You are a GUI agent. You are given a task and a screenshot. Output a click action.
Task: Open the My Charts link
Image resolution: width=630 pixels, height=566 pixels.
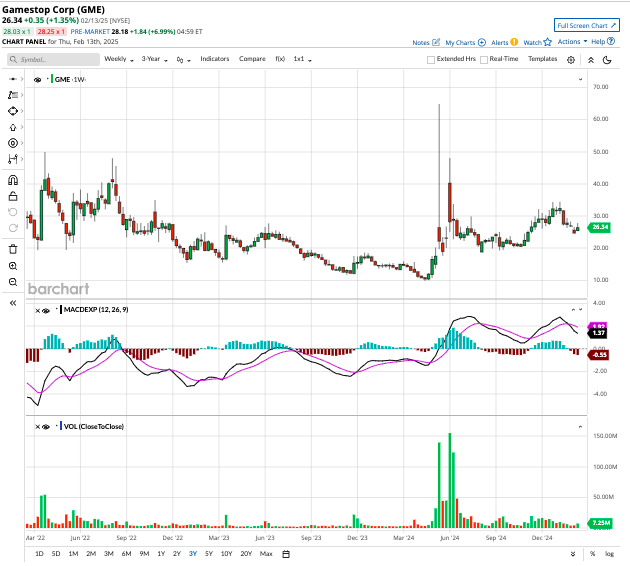coord(465,43)
